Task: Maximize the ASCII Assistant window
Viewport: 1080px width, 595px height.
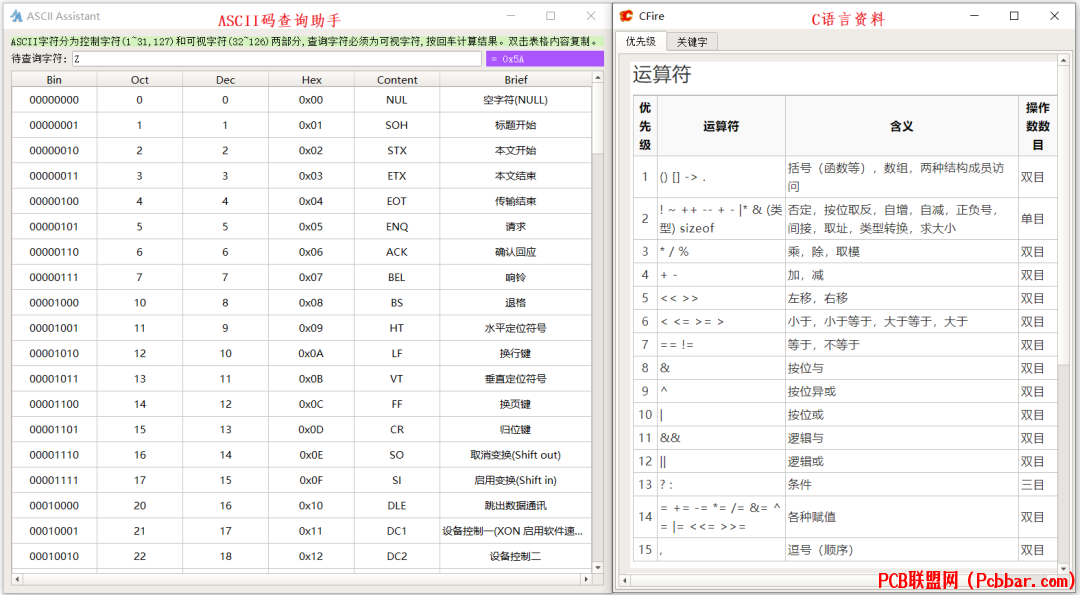Action: pos(550,16)
